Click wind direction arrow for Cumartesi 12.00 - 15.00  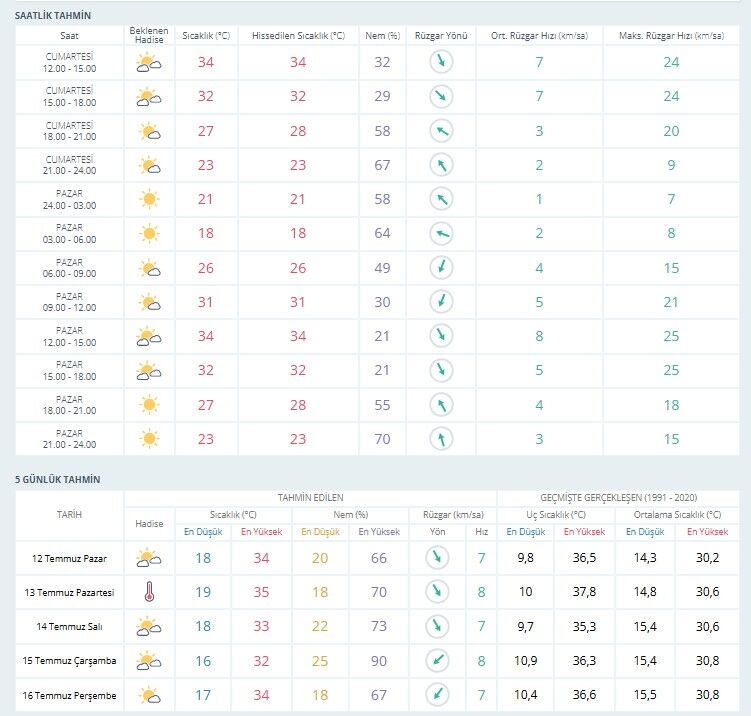coord(441,62)
